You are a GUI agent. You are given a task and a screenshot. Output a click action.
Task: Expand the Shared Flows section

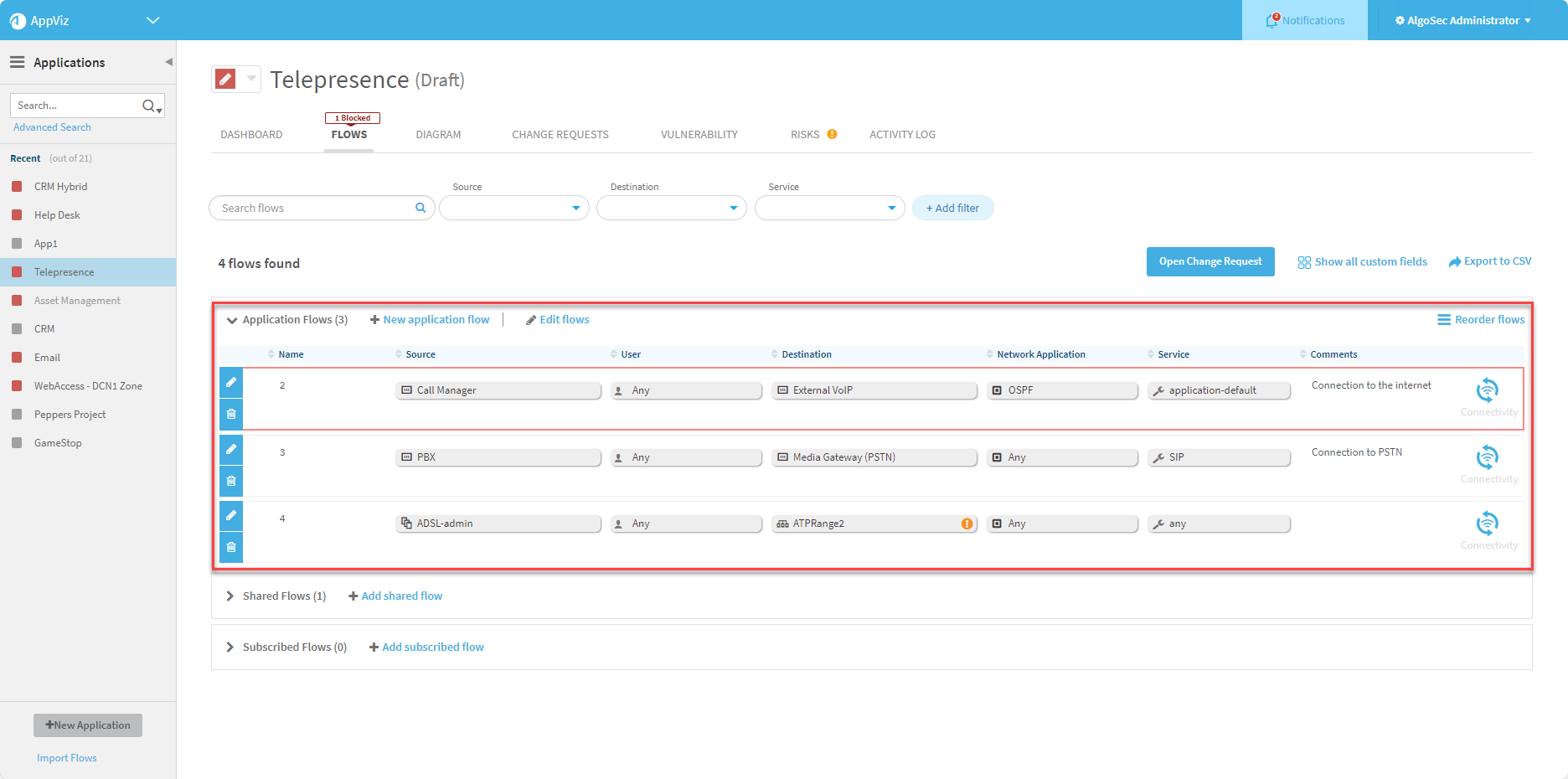pos(230,596)
